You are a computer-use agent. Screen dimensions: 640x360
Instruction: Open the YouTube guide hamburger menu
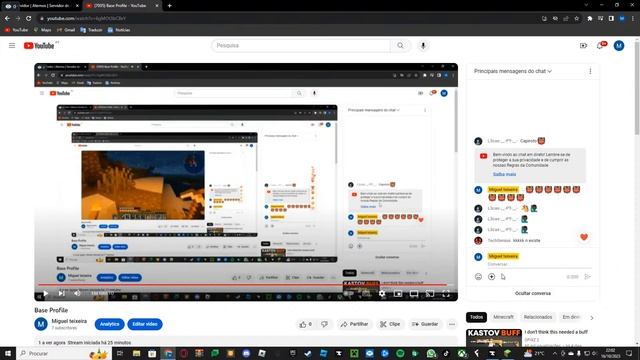(x=12, y=46)
